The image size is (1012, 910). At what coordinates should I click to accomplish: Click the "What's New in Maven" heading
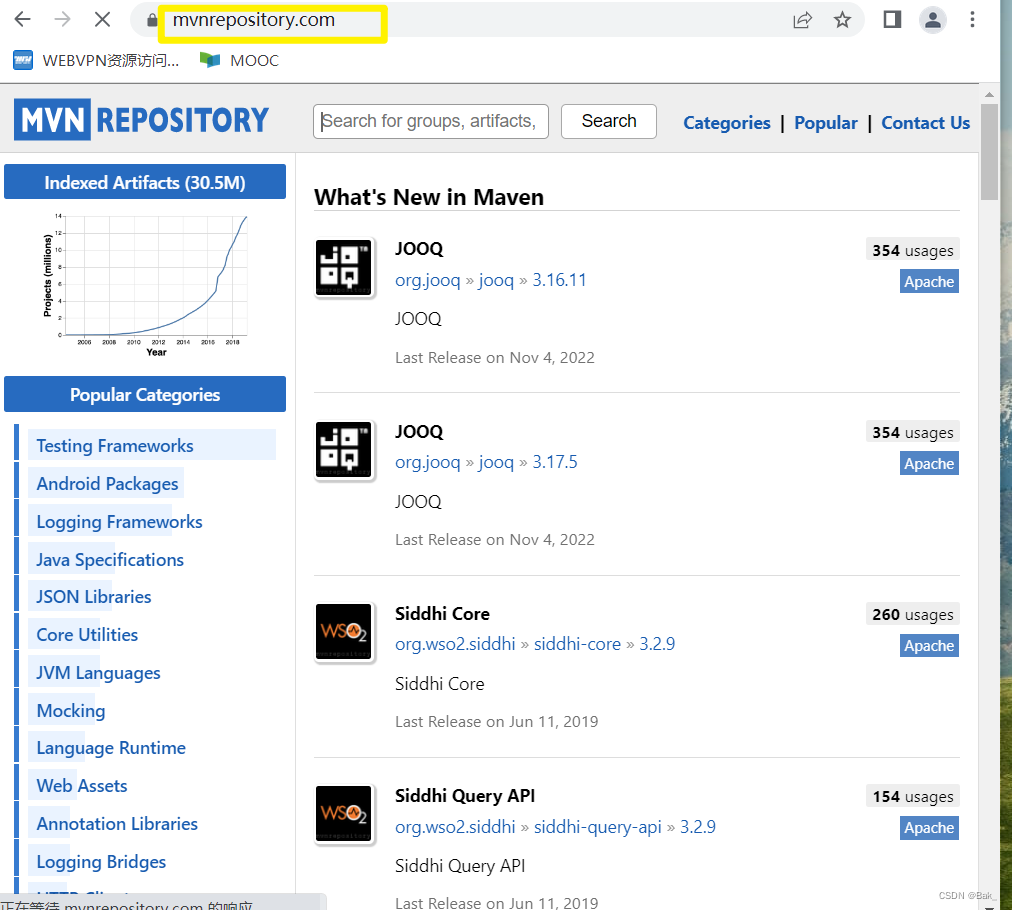click(429, 197)
